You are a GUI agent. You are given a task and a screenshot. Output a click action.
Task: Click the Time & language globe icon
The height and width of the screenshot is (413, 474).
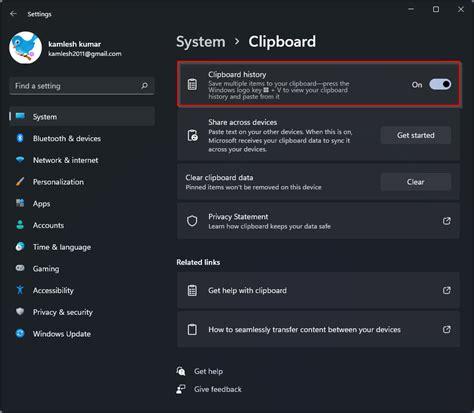20,247
